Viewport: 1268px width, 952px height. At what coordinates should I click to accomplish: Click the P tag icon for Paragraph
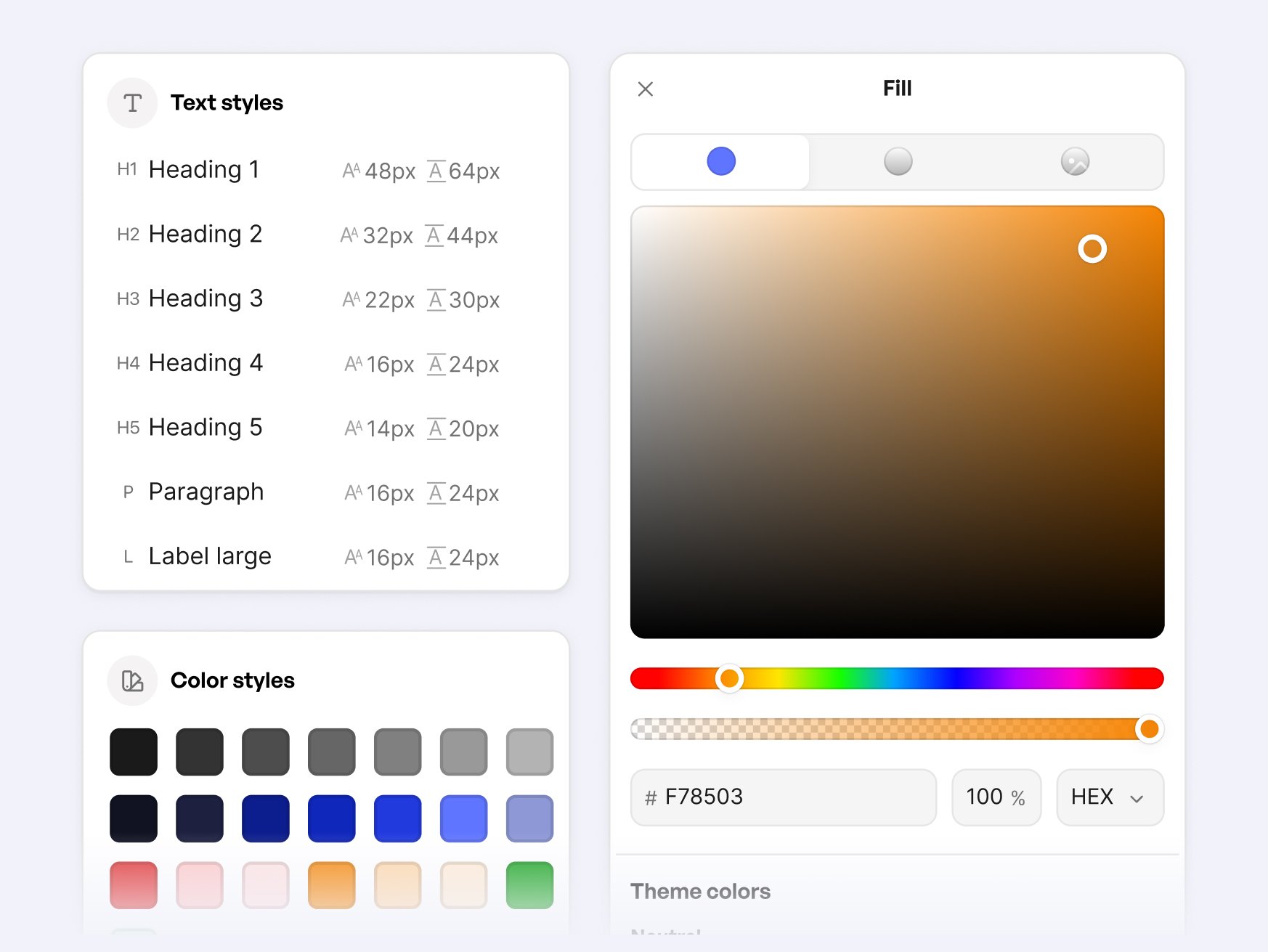point(128,492)
